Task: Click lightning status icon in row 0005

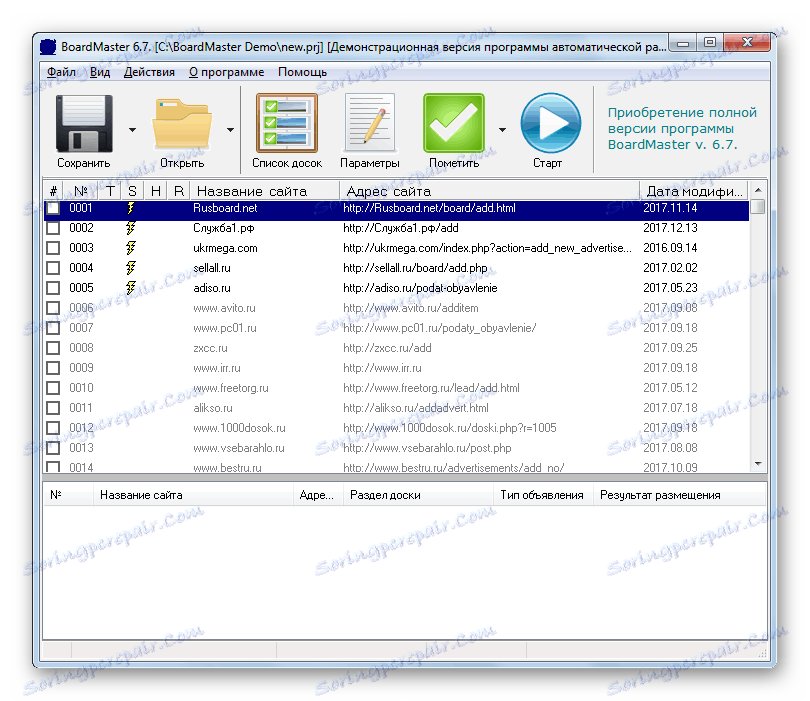Action: point(131,288)
